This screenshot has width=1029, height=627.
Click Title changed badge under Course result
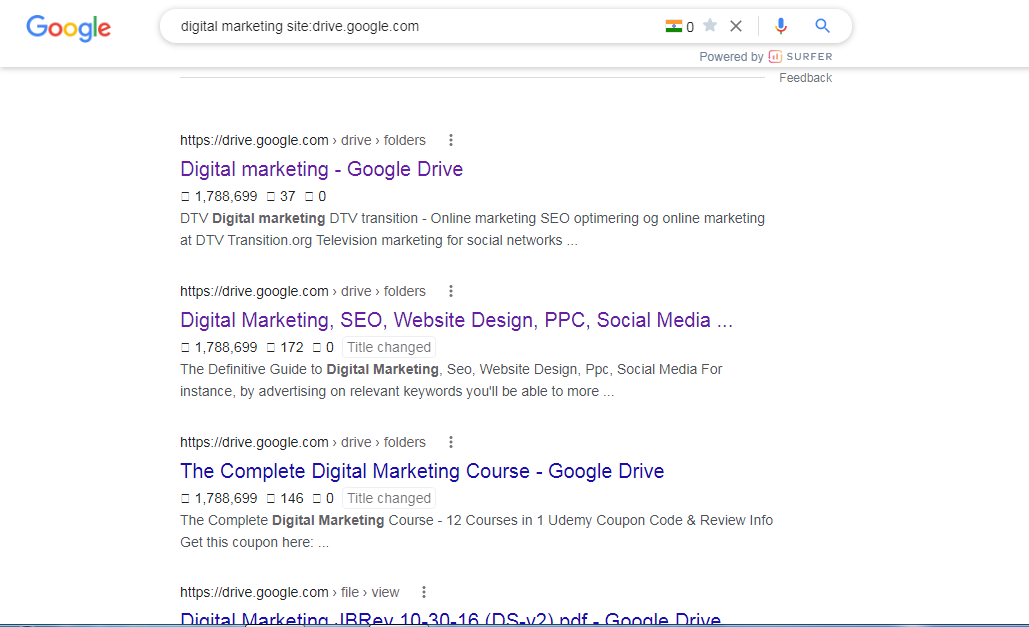click(x=389, y=498)
